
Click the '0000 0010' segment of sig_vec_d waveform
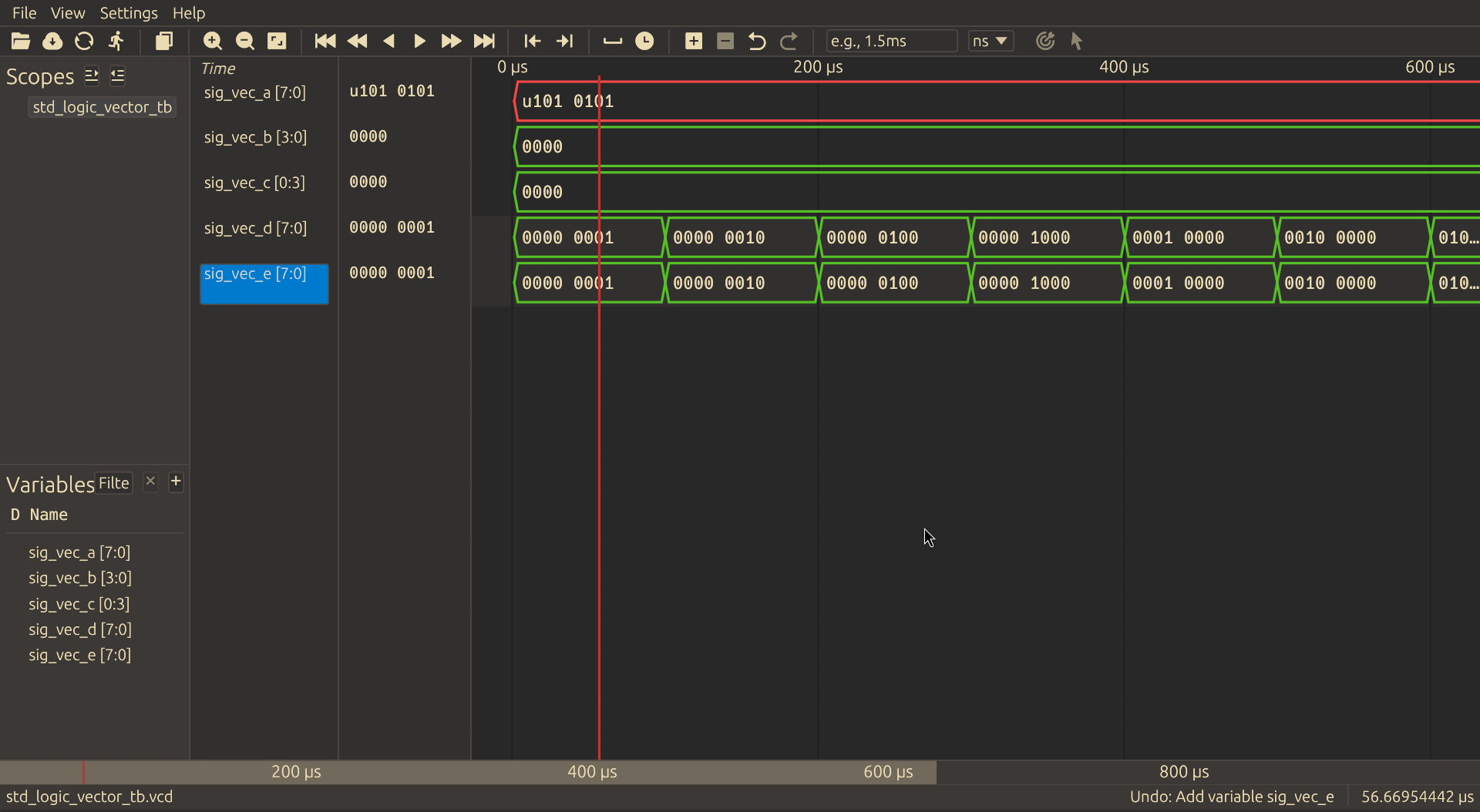742,237
